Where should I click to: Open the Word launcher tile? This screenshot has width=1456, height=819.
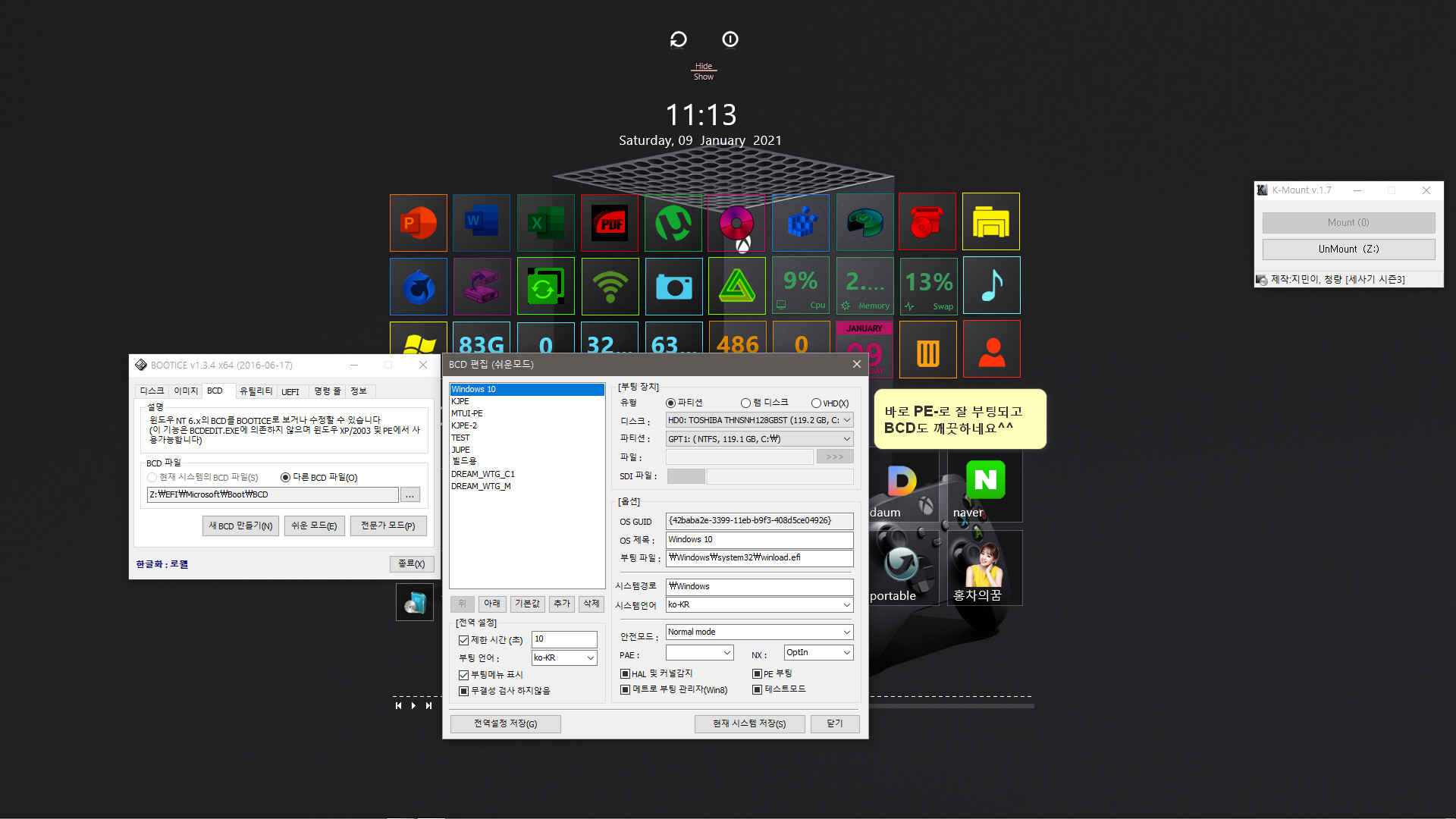coord(482,222)
